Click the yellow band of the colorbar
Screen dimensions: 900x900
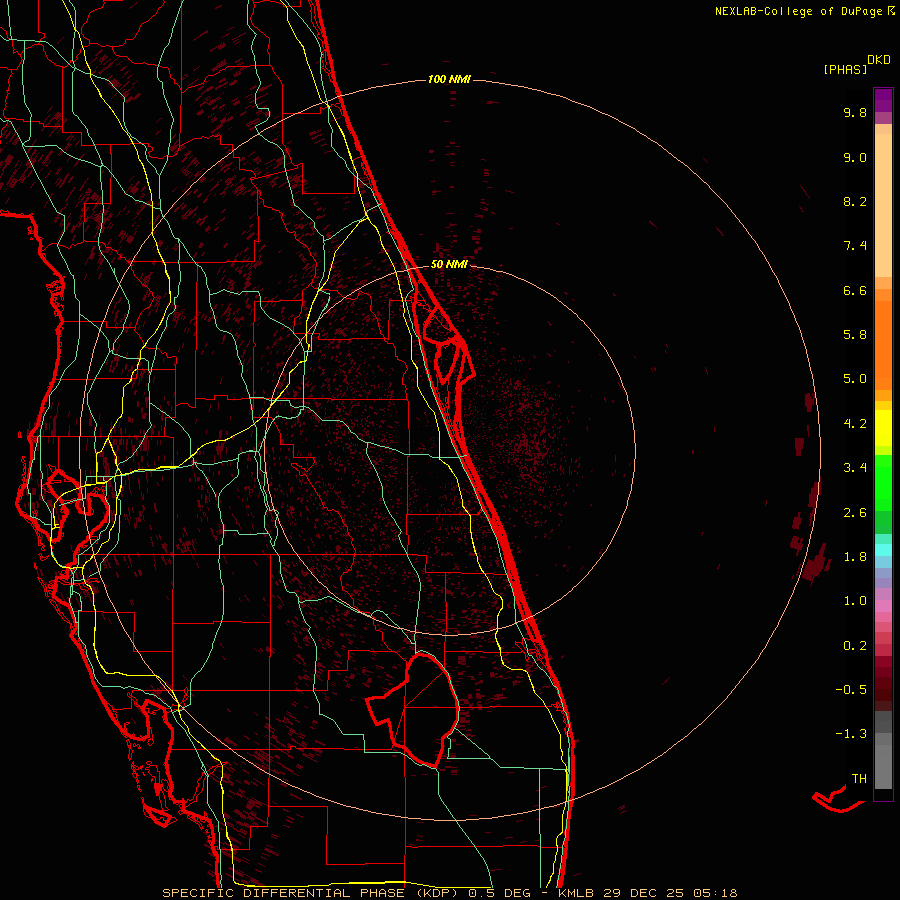pos(883,428)
